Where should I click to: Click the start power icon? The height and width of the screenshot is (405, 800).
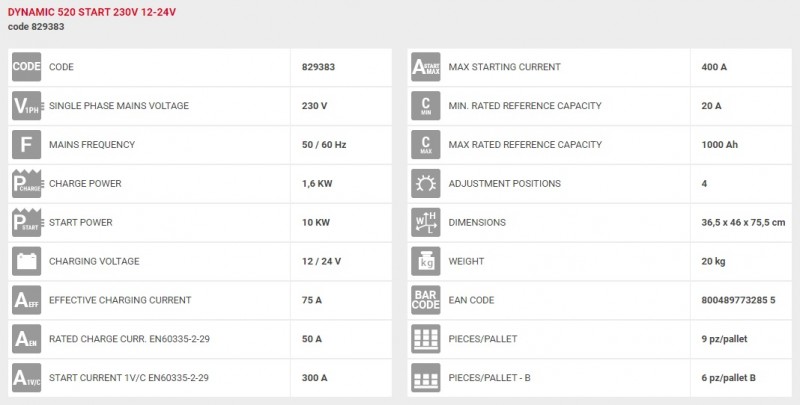[26, 223]
